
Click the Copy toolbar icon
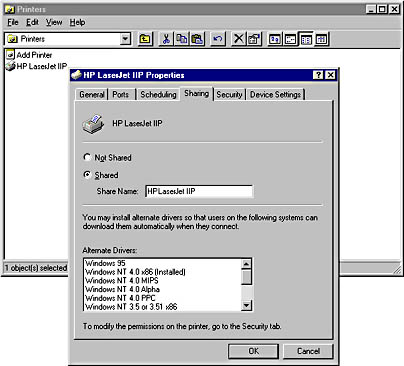[x=182, y=39]
